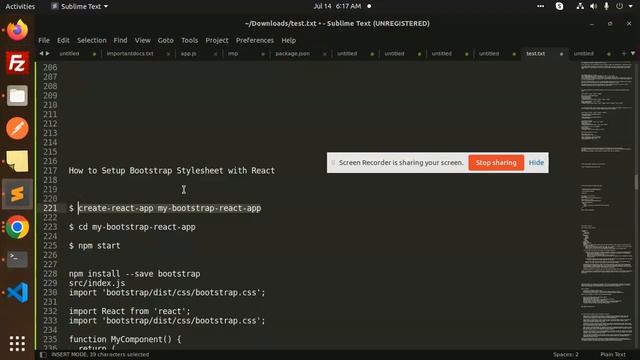This screenshot has width=640, height=360.
Task: Select the test.txt tab
Action: (536, 53)
